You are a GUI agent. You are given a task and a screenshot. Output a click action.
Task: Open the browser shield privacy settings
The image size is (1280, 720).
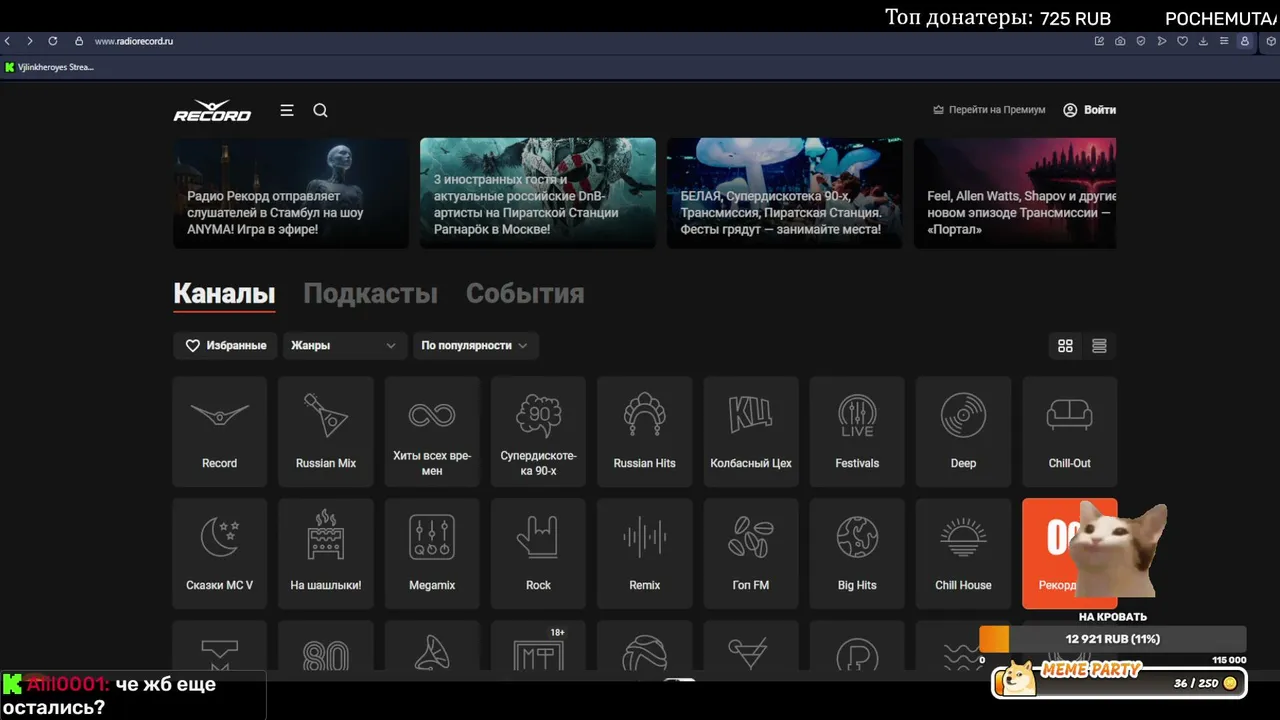click(x=1141, y=41)
